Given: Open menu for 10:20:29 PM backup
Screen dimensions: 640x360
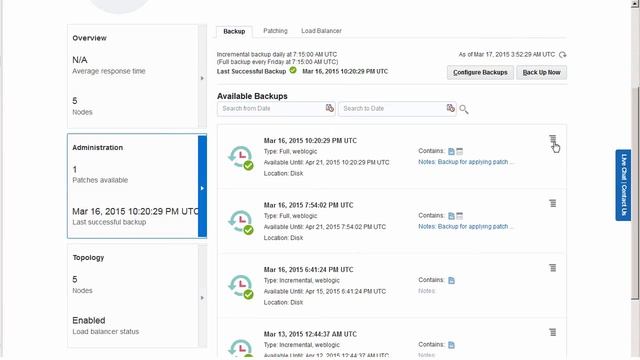Looking at the screenshot, I should [552, 139].
